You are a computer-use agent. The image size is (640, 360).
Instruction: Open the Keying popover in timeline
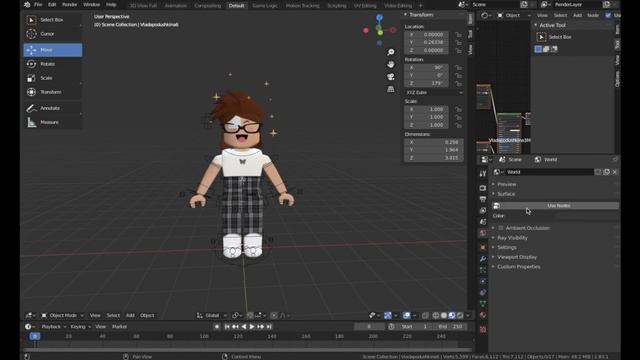(80, 327)
